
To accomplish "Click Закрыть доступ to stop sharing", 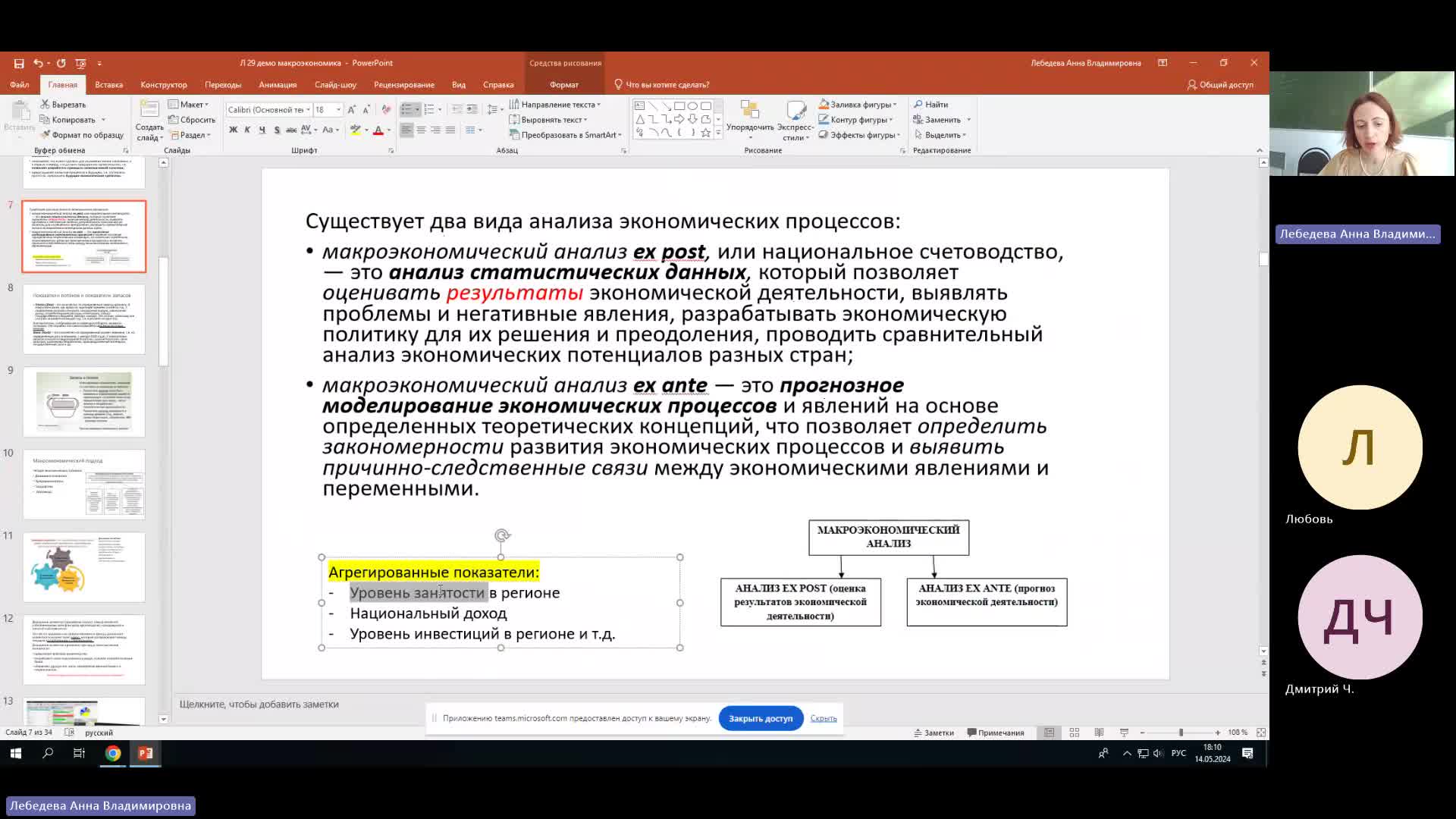I will (x=761, y=718).
